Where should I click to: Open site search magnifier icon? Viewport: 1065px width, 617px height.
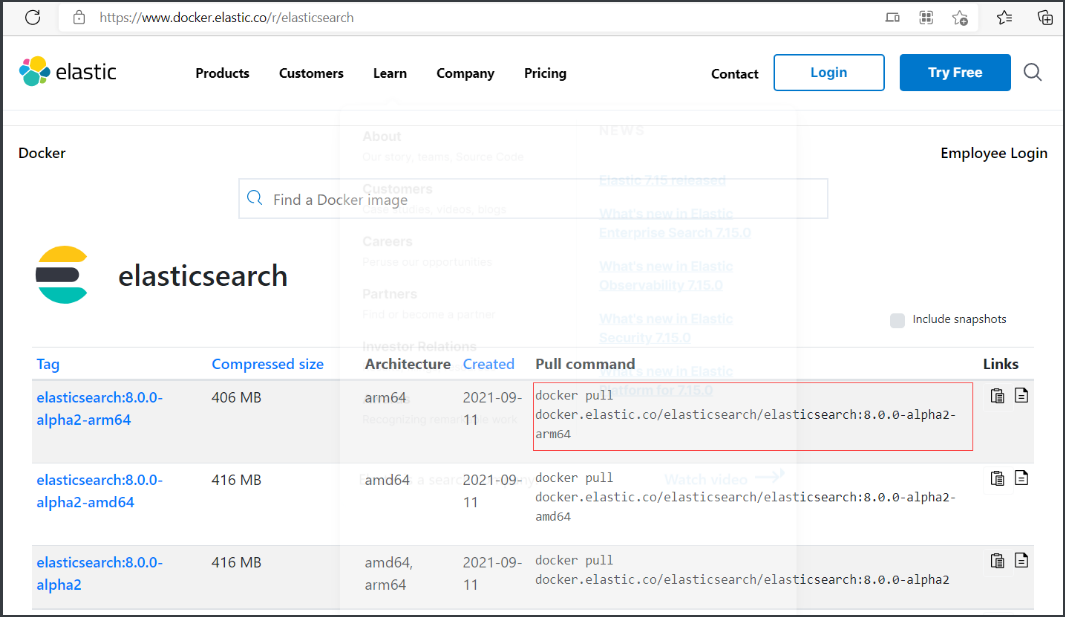point(1032,72)
